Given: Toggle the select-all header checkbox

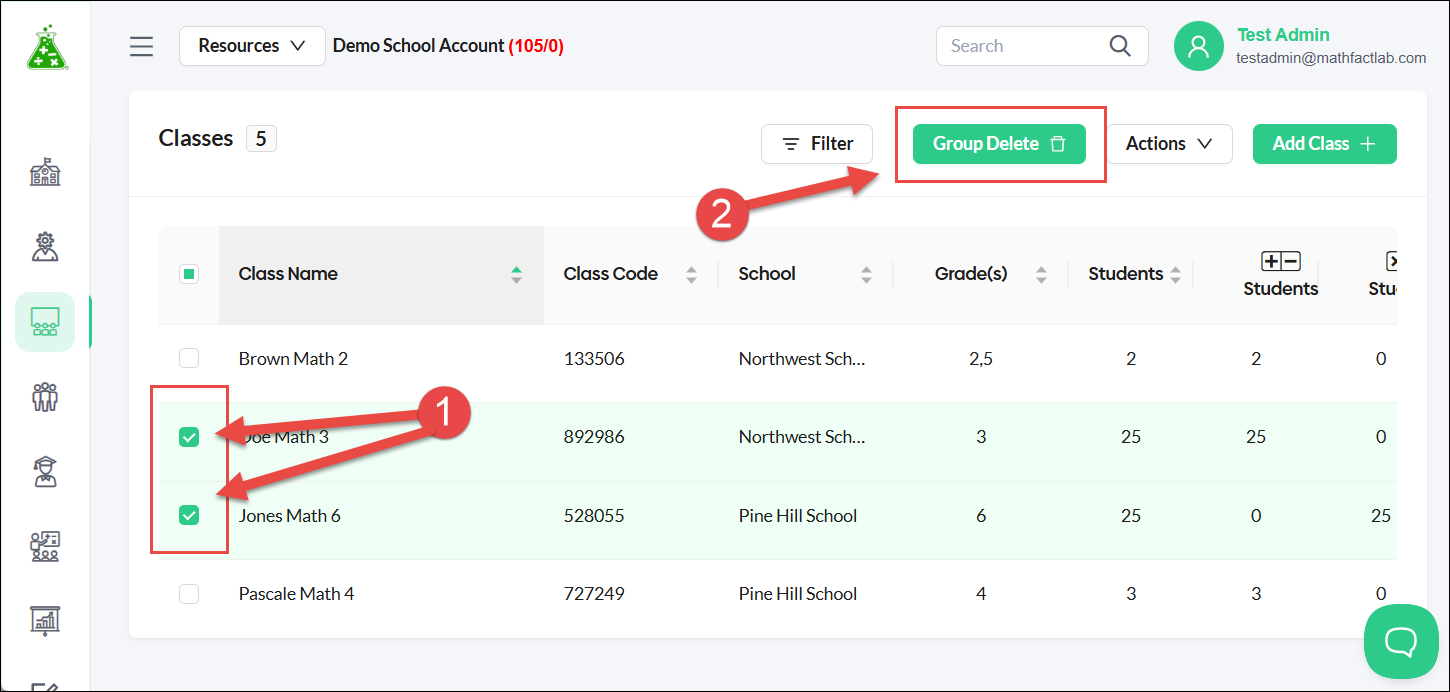Looking at the screenshot, I should [189, 274].
